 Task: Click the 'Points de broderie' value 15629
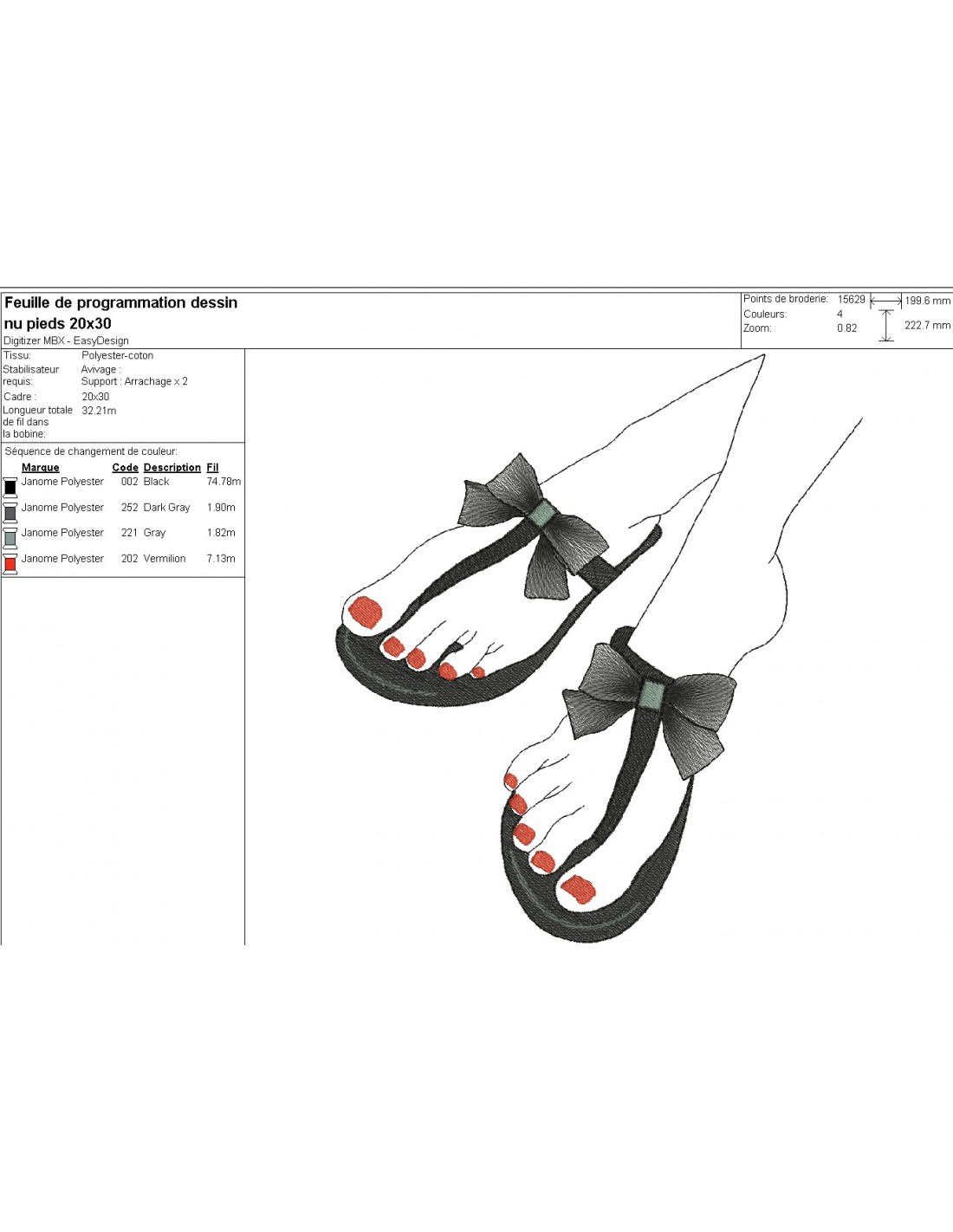(x=851, y=300)
